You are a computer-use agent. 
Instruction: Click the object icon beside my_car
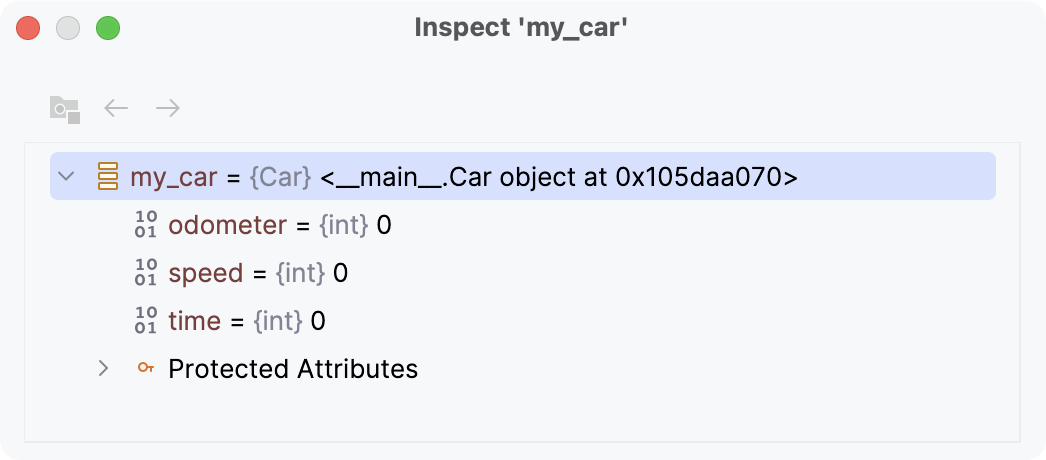coord(108,177)
